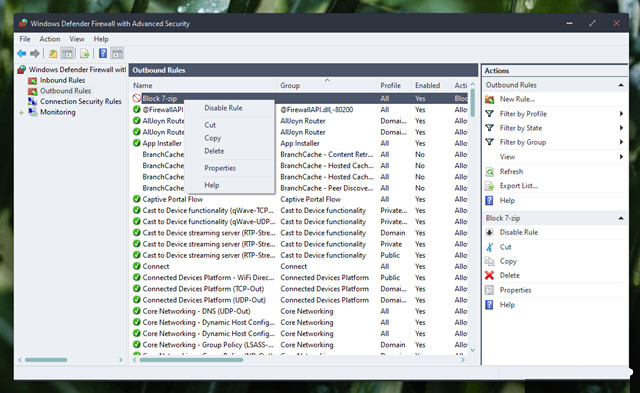
Task: Sort the list by the Enabled column
Action: pos(427,86)
